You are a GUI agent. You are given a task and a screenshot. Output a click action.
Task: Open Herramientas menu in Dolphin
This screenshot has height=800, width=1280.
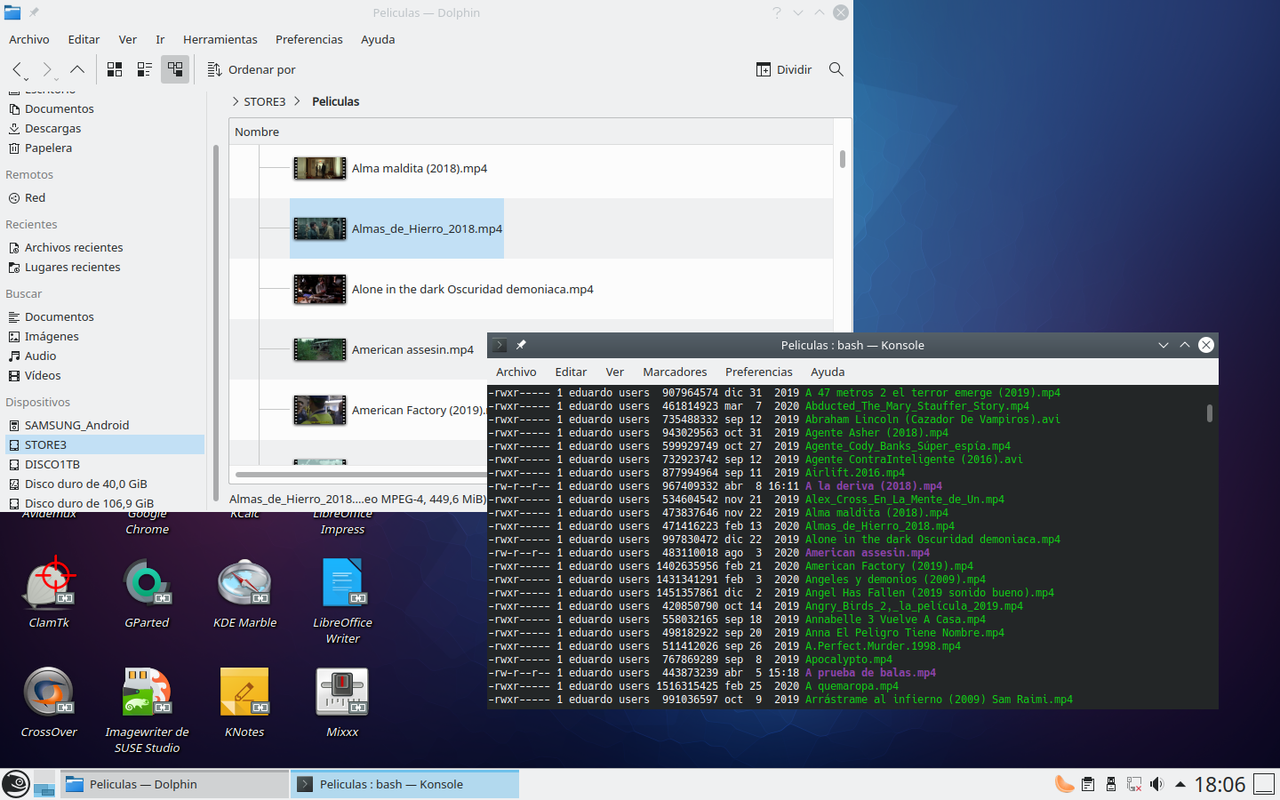(220, 39)
